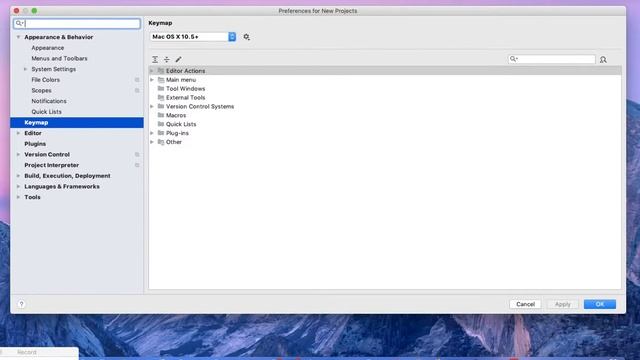Expand the System Settings node
Viewport: 640px width, 360px height.
25,69
